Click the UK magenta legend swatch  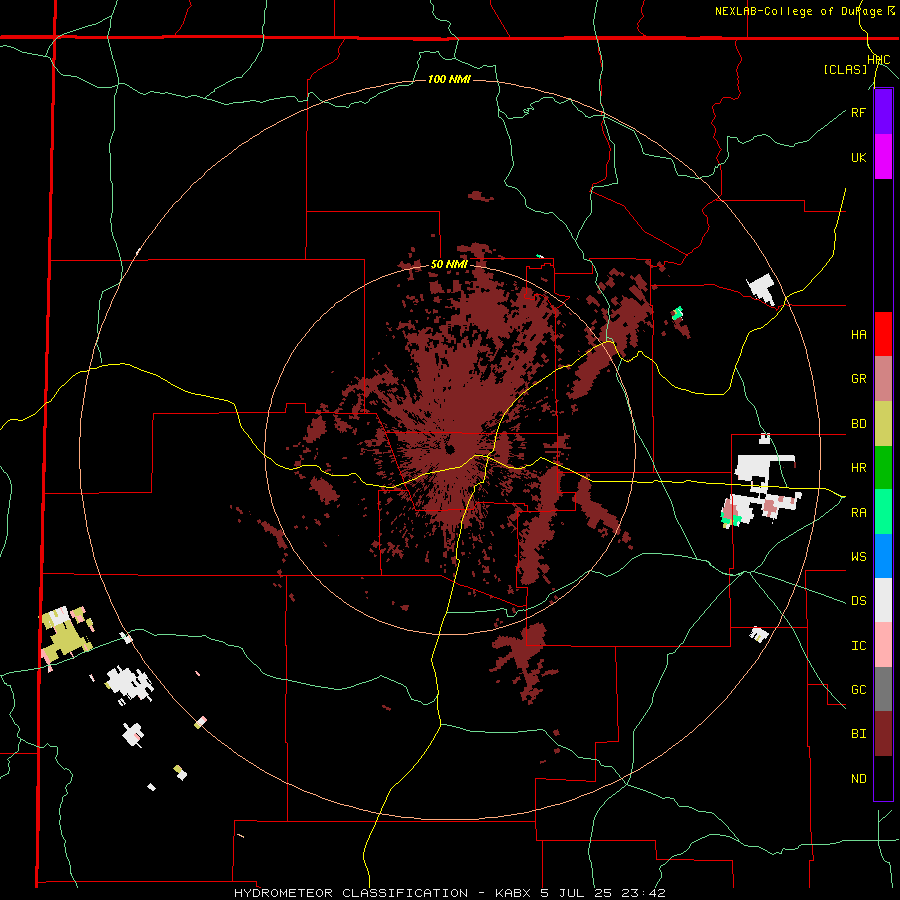[883, 157]
